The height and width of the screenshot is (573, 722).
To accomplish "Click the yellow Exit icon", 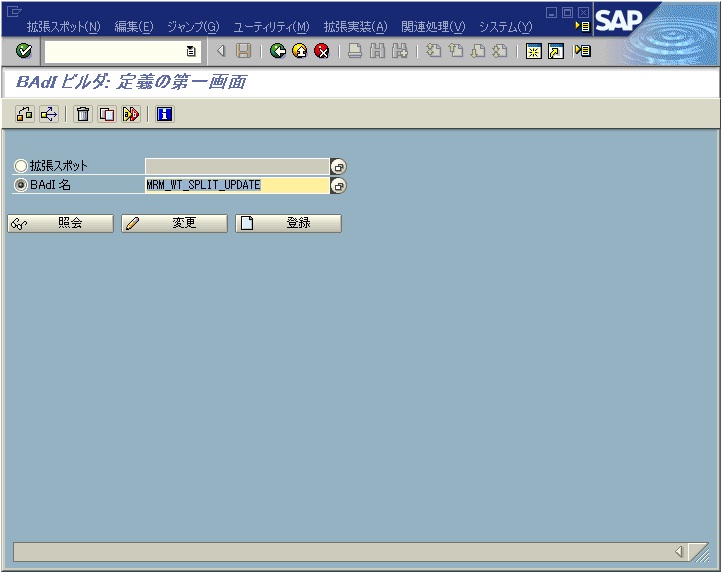I will [x=299, y=51].
